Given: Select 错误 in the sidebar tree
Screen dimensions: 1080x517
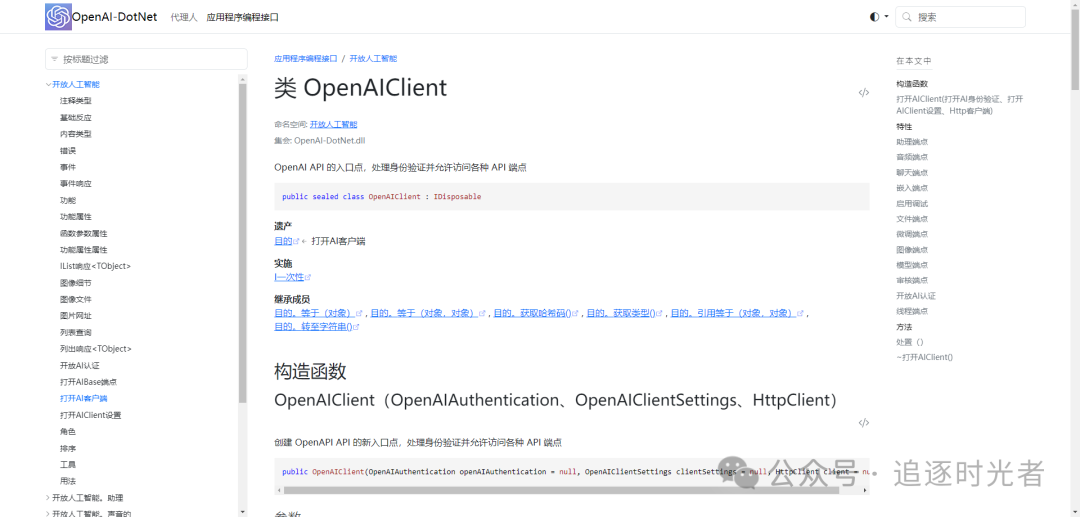Looking at the screenshot, I should [x=68, y=150].
